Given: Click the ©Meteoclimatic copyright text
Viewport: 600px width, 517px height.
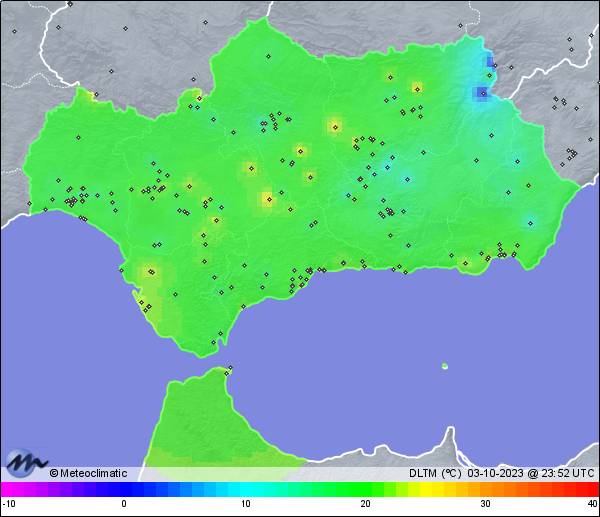Looking at the screenshot, I should coord(88,473).
